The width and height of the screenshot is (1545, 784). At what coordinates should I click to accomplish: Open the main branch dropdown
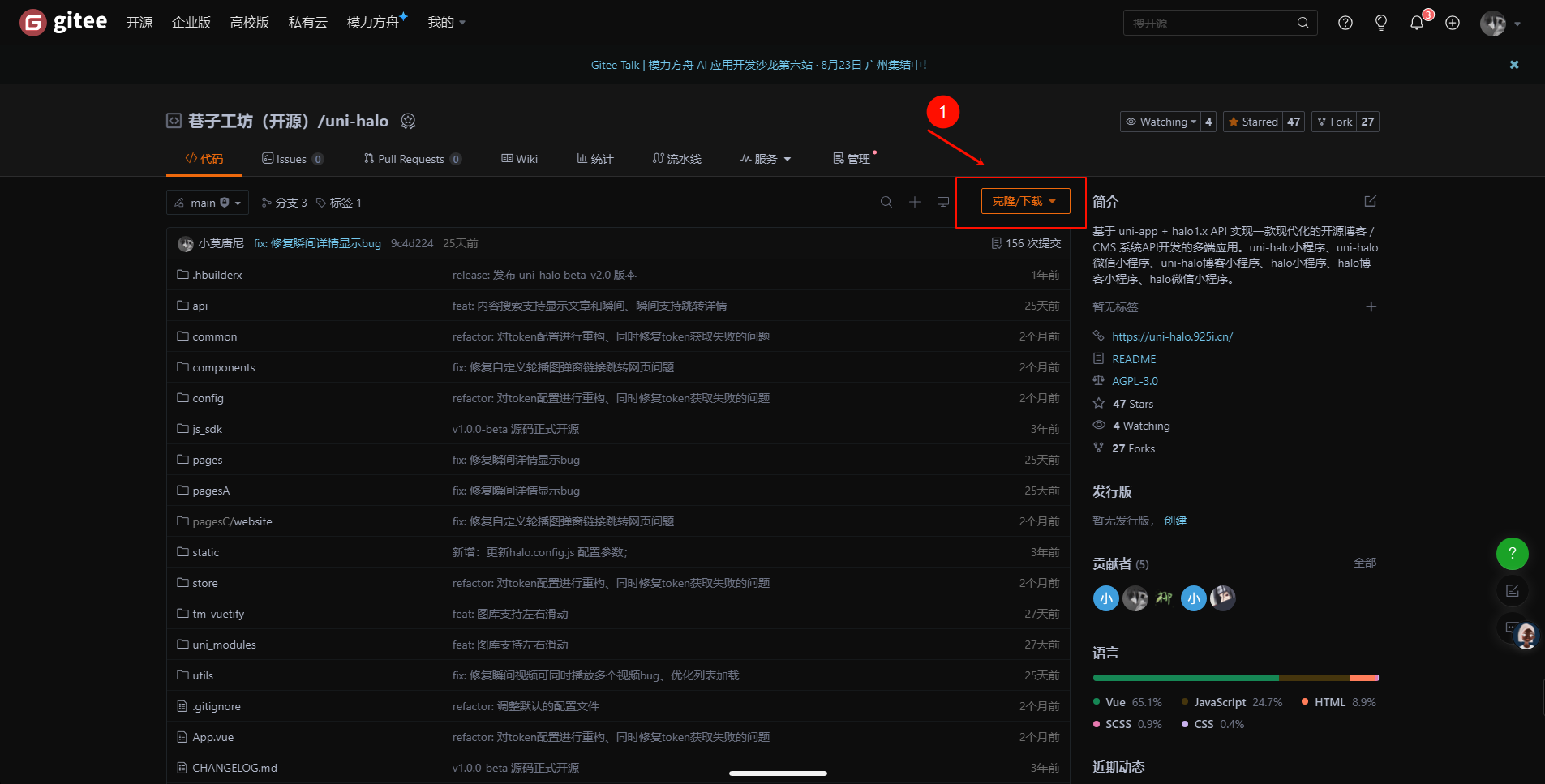point(208,203)
